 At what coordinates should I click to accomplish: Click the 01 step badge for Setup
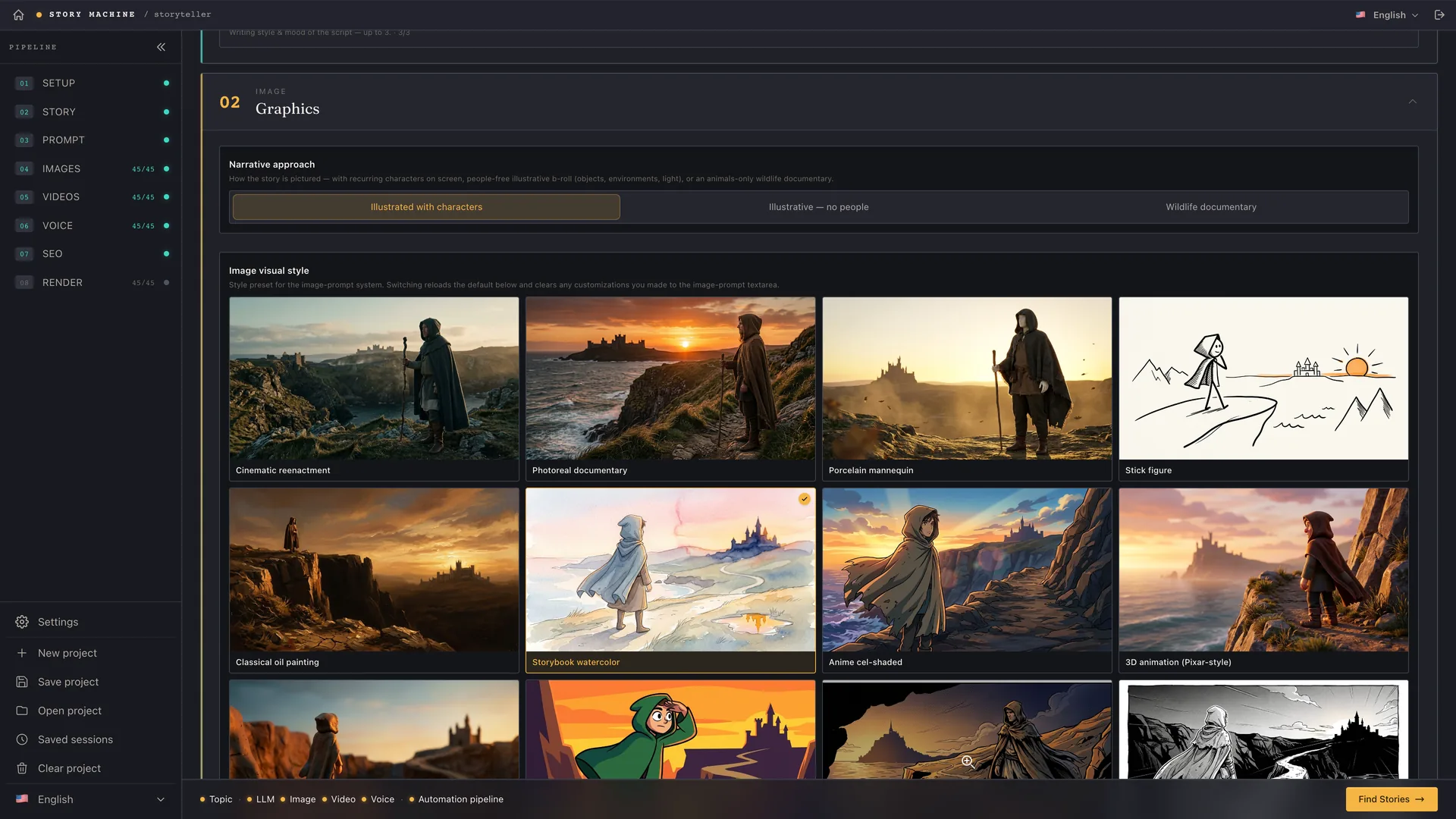point(24,83)
